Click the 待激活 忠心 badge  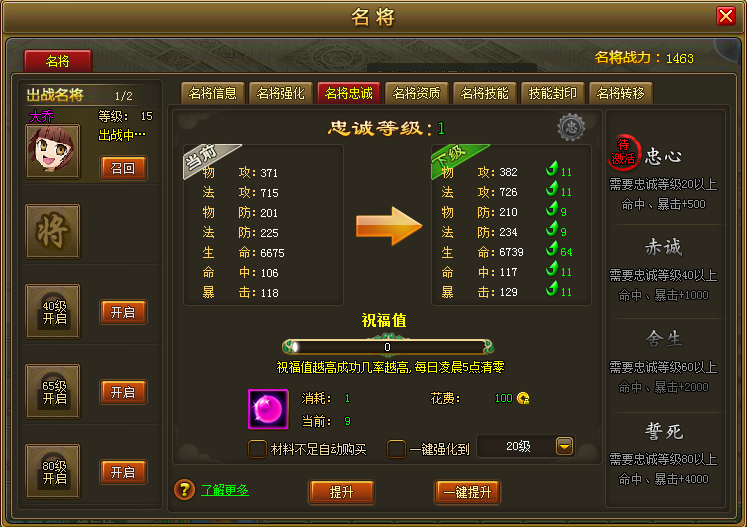624,152
